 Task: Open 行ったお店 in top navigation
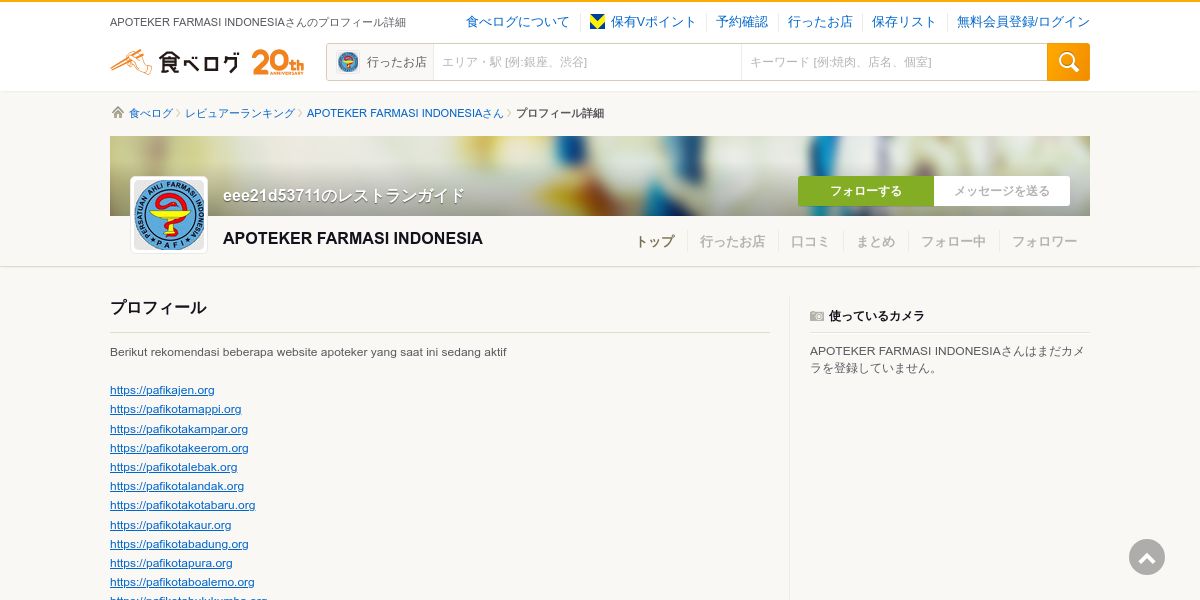tap(820, 22)
